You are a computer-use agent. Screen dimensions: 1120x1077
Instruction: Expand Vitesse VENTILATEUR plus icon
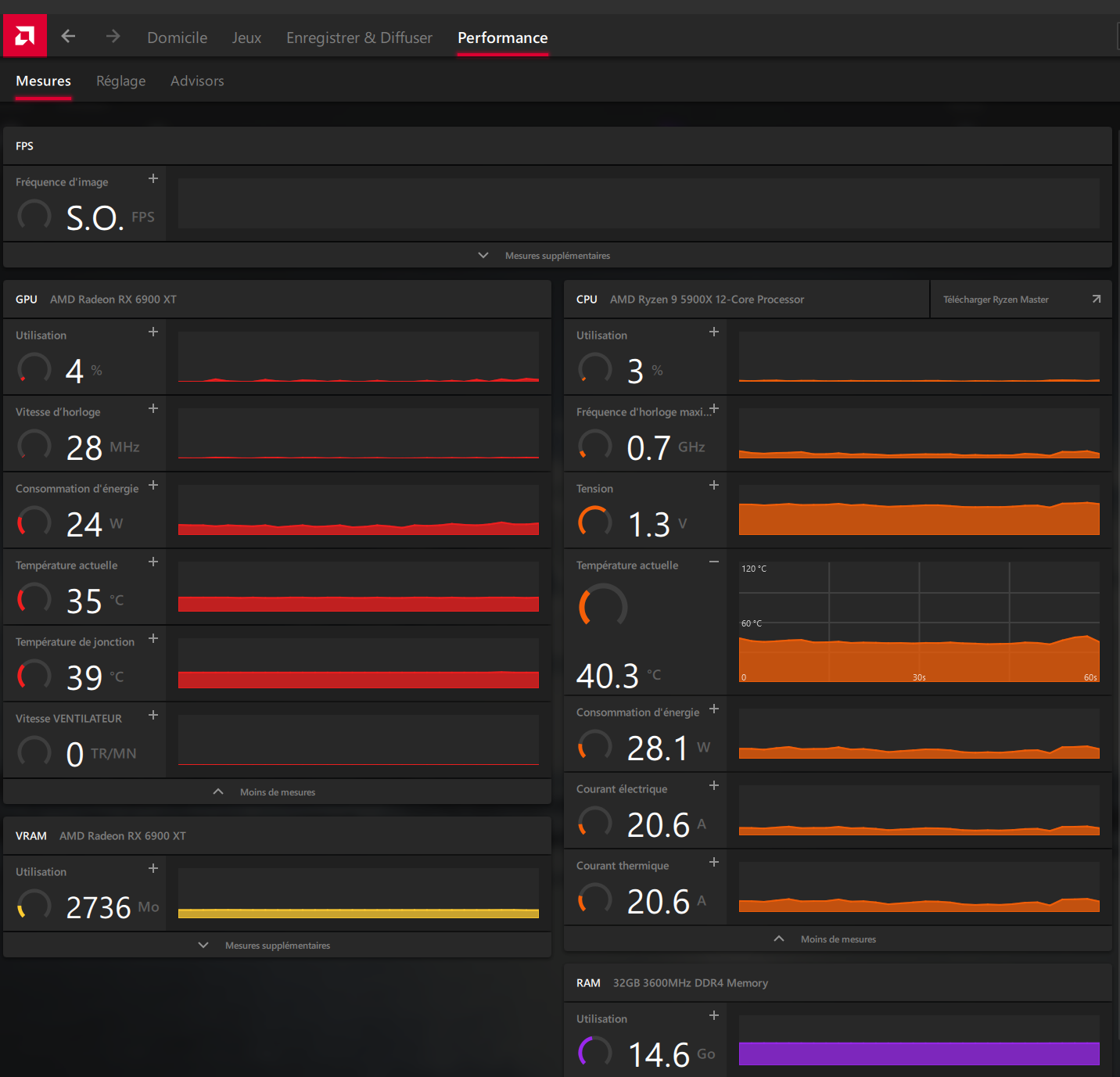coord(153,715)
